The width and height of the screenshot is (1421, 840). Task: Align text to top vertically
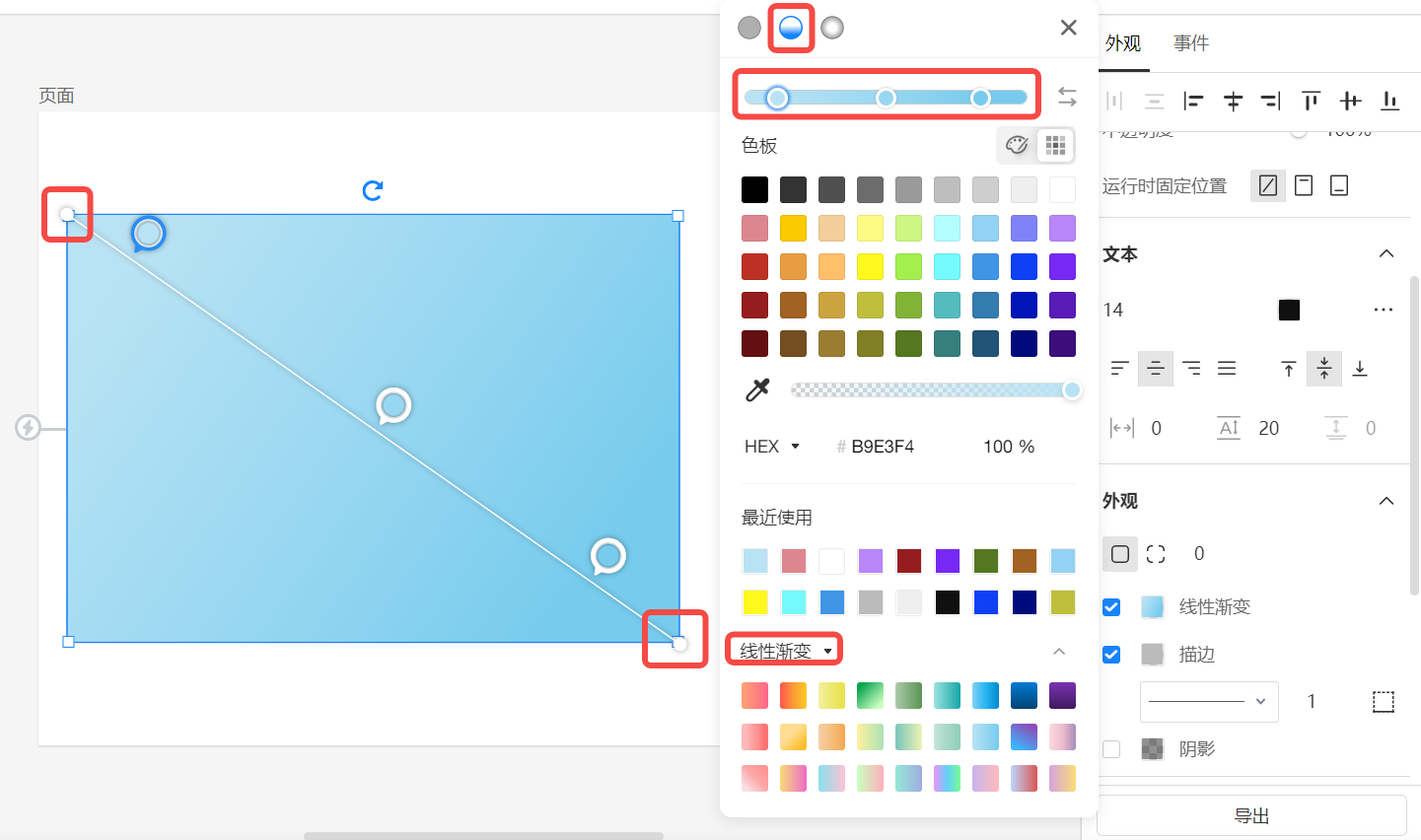tap(1288, 369)
